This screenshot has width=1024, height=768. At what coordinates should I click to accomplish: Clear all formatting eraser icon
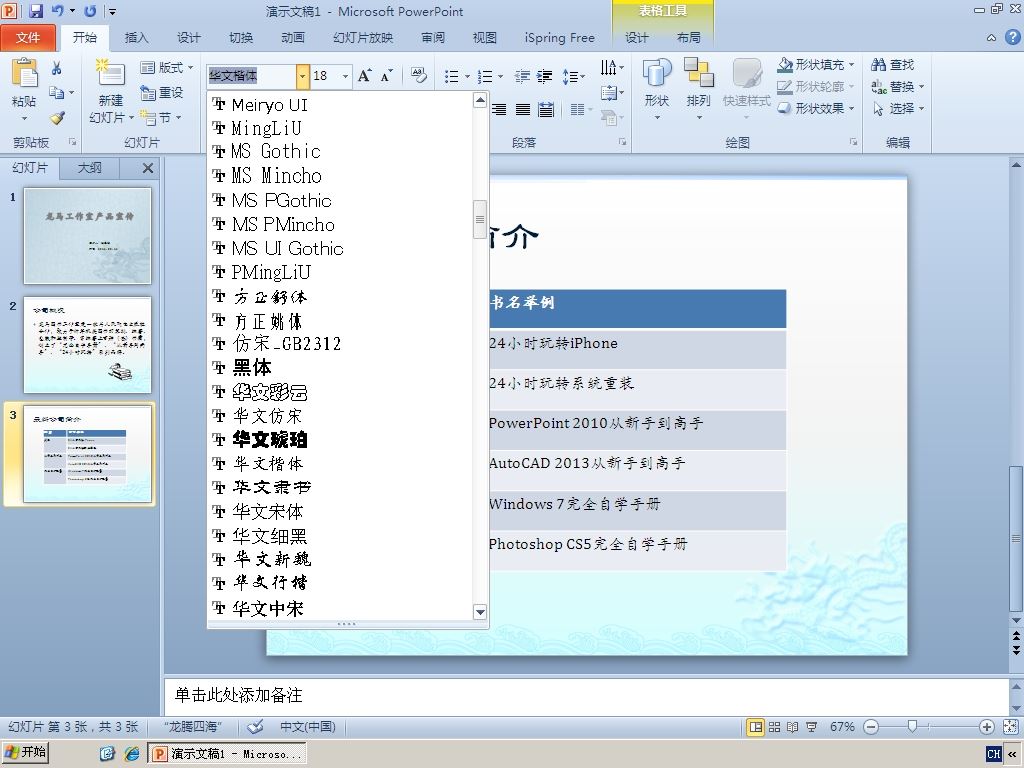tap(419, 76)
